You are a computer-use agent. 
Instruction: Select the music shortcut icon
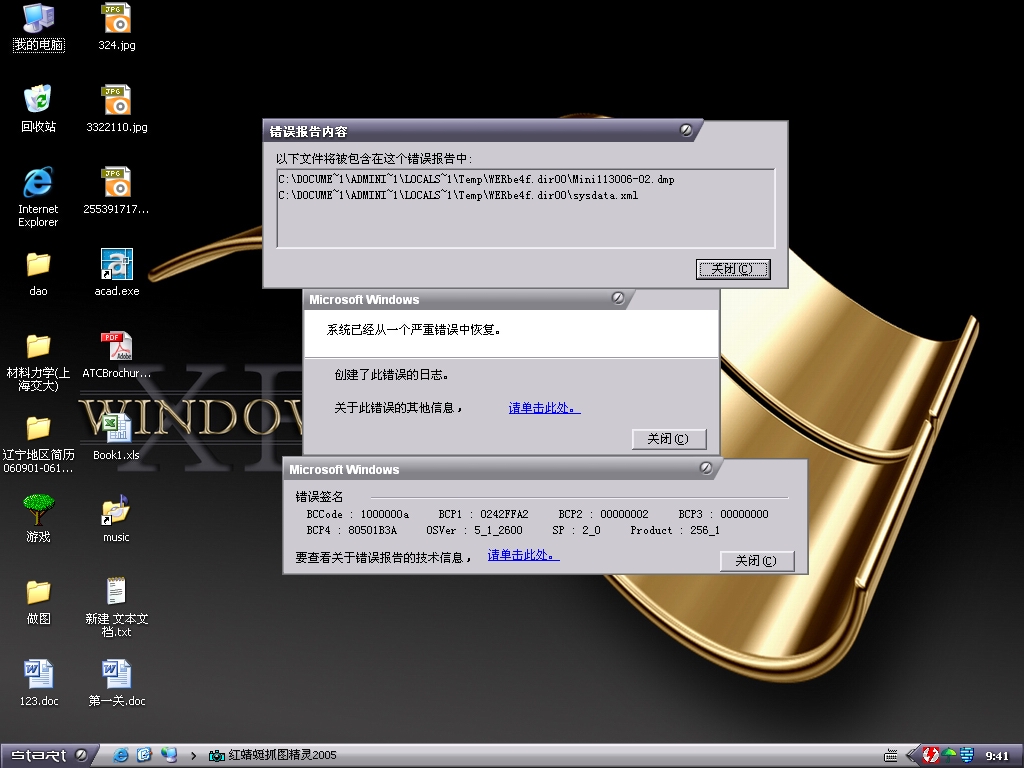tap(116, 511)
